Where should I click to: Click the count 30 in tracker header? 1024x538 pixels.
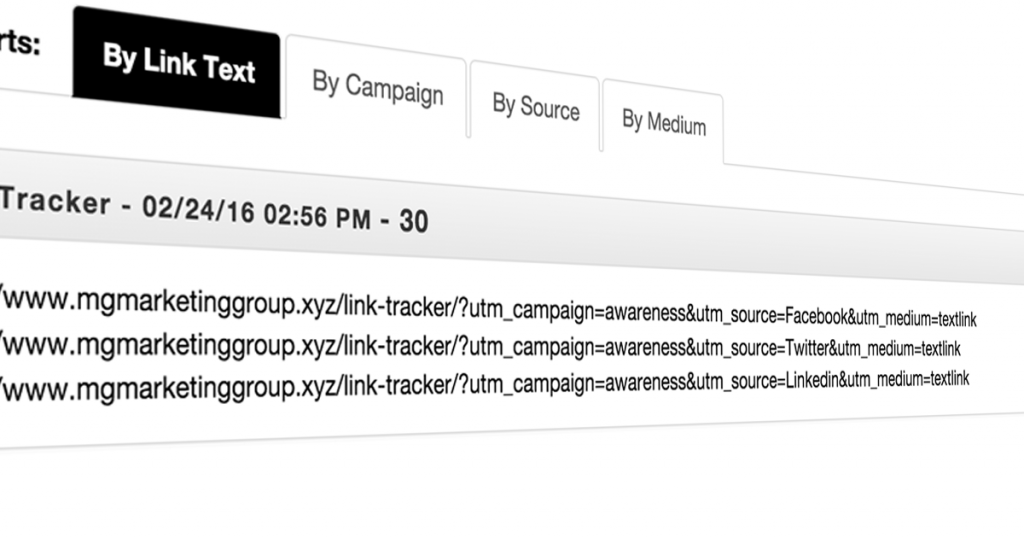pyautogui.click(x=414, y=221)
